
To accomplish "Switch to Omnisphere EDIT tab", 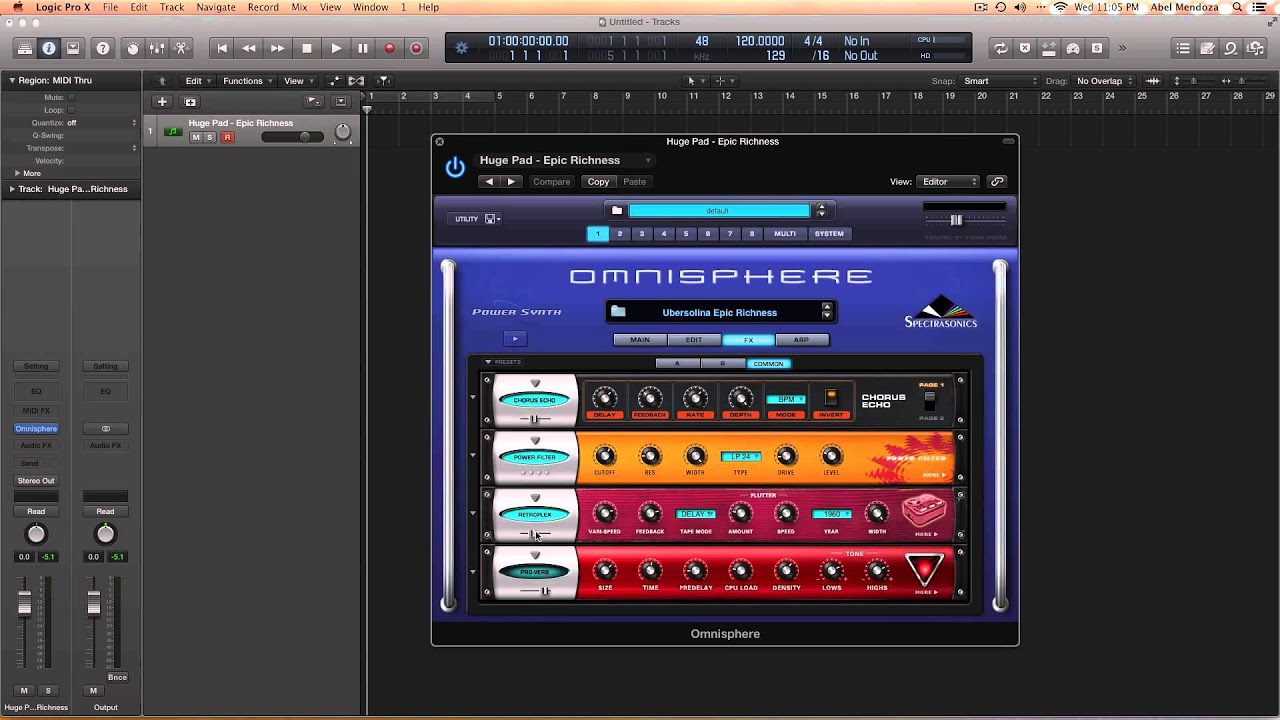I will pos(694,340).
